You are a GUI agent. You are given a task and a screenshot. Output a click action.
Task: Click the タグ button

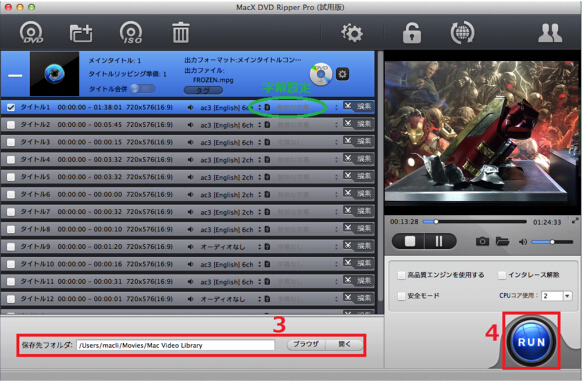click(x=203, y=90)
